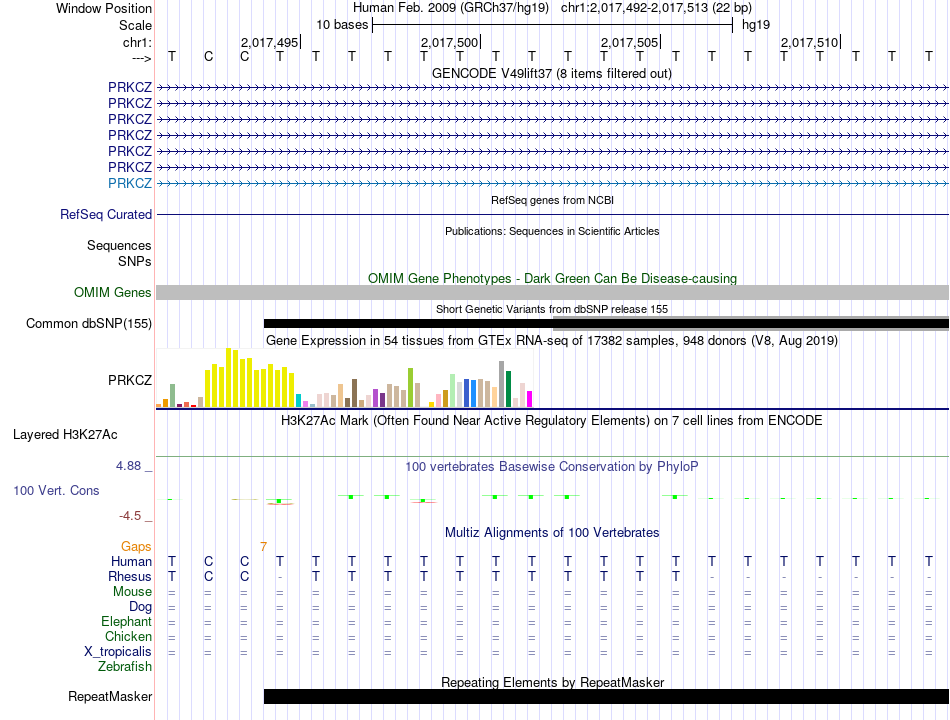
Task: Click the RefSeq genes from NCBI title
Action: [x=552, y=200]
